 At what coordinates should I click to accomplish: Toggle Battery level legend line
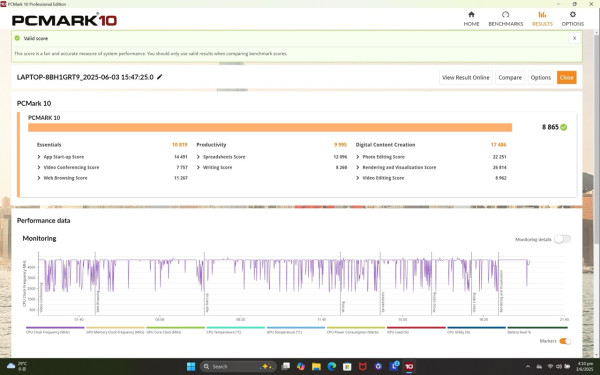tap(537, 328)
